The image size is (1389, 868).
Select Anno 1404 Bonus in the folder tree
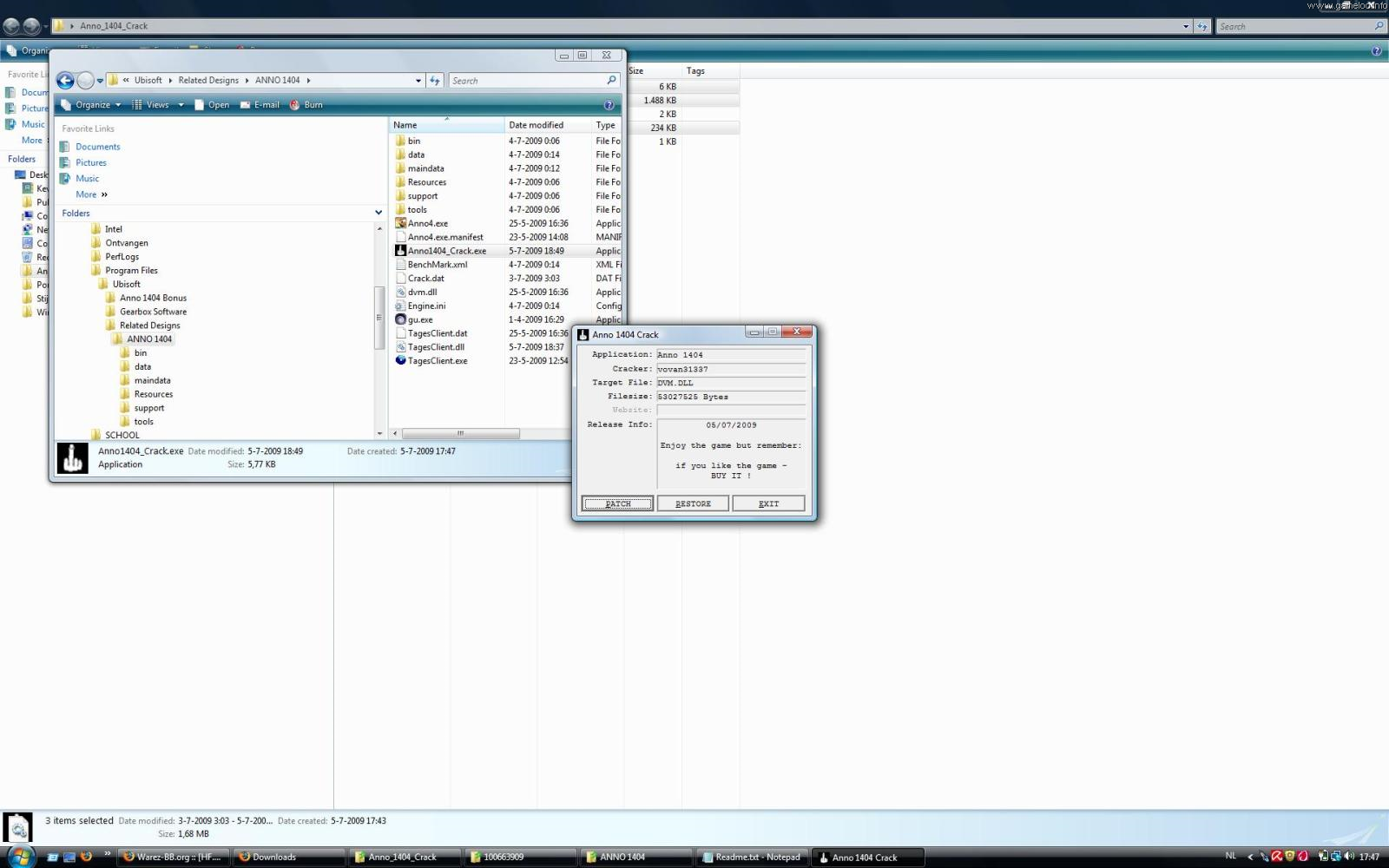pyautogui.click(x=146, y=298)
